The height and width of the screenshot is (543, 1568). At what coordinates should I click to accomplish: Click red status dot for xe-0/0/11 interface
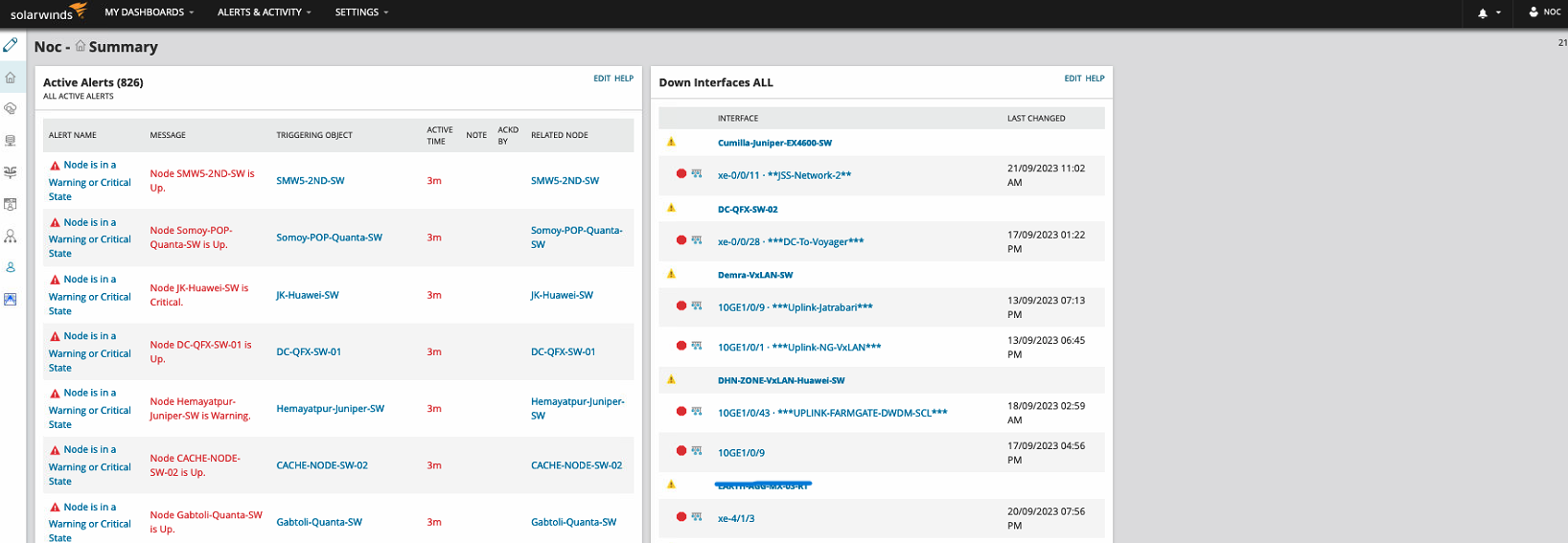coord(681,174)
